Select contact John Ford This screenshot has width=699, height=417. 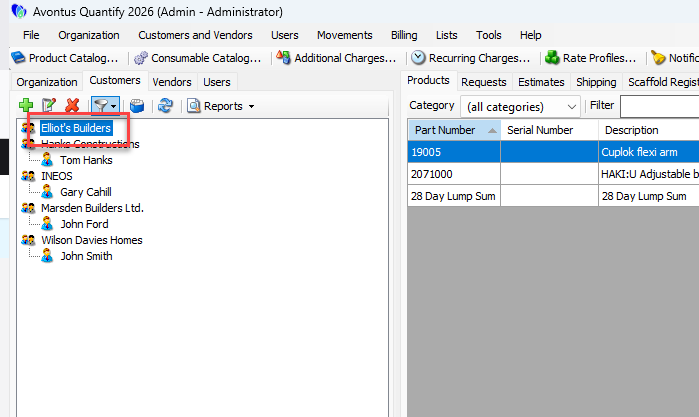click(84, 224)
